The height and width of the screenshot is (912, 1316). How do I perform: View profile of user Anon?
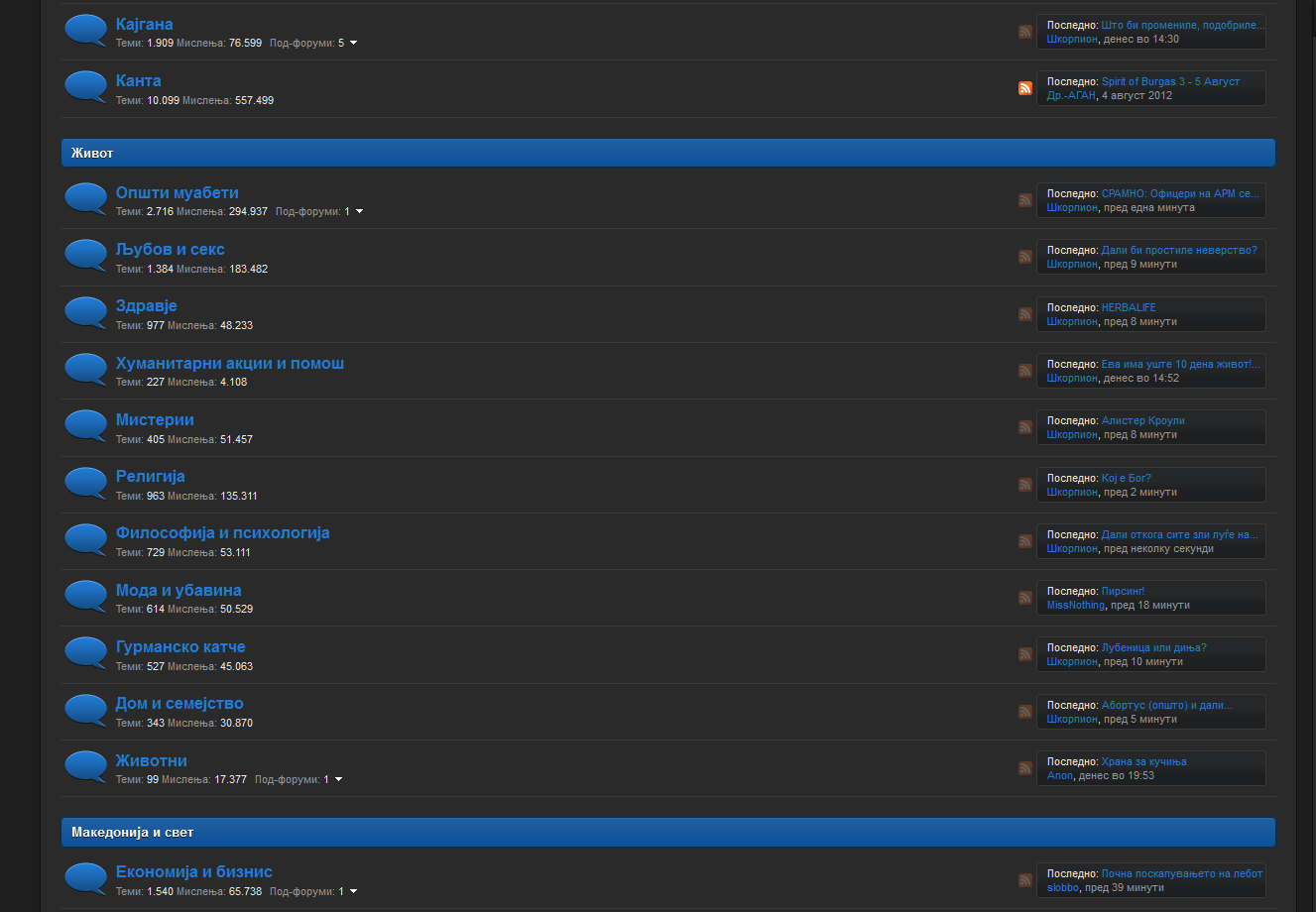[x=1060, y=775]
